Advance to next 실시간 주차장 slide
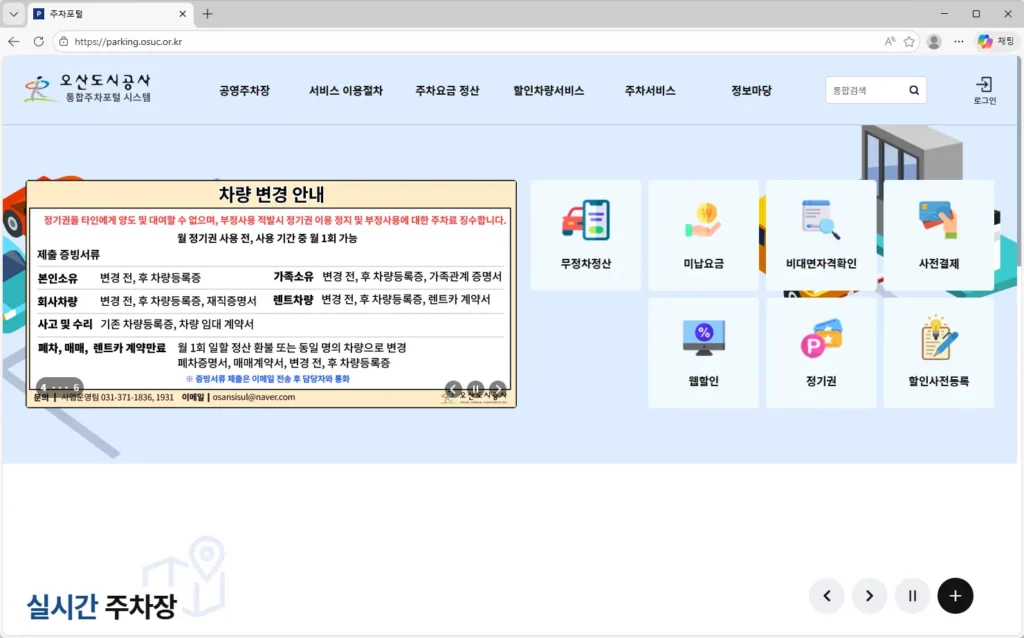Screen dimensions: 1024x638 [868, 595]
